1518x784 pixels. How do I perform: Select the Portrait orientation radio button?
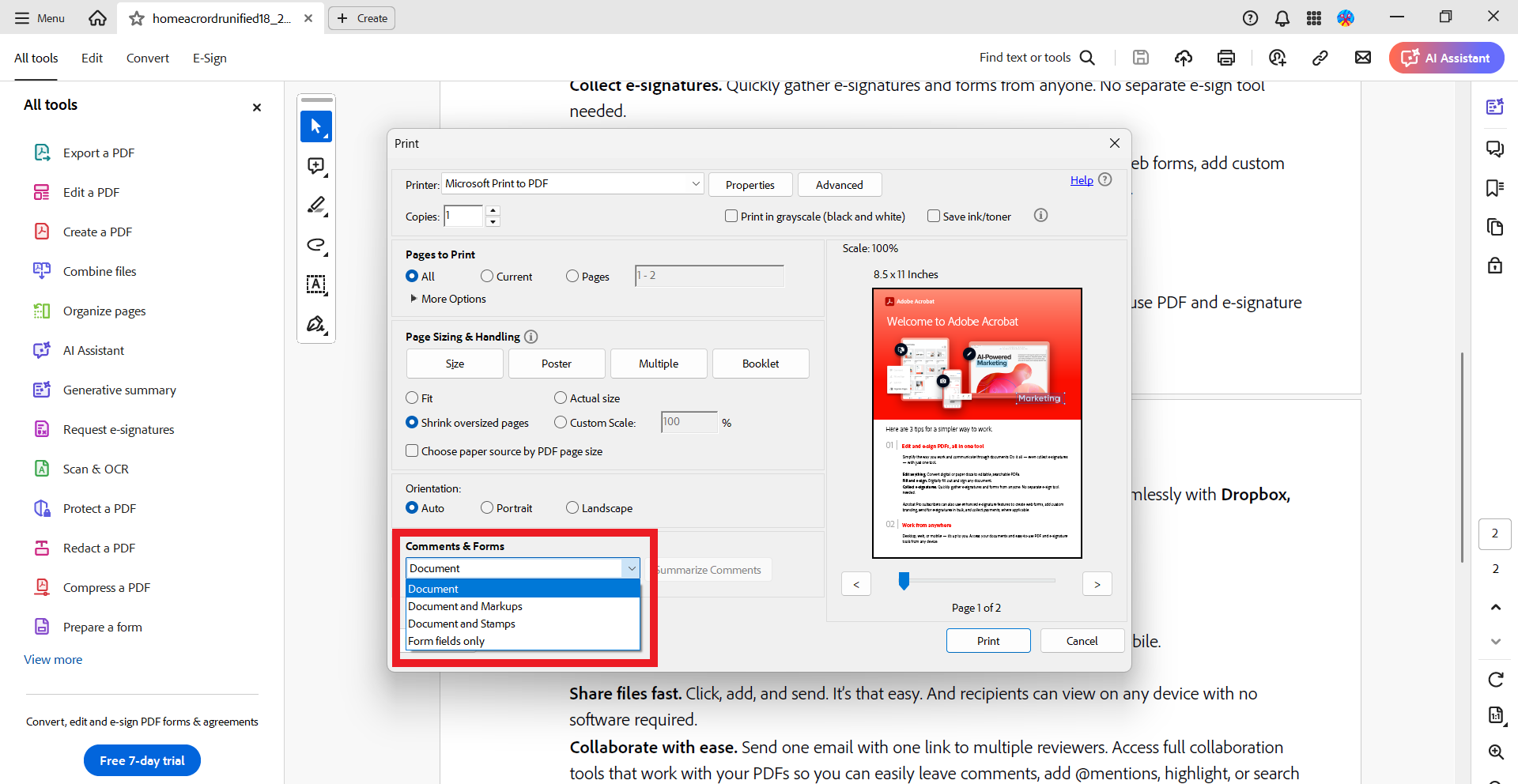point(487,507)
